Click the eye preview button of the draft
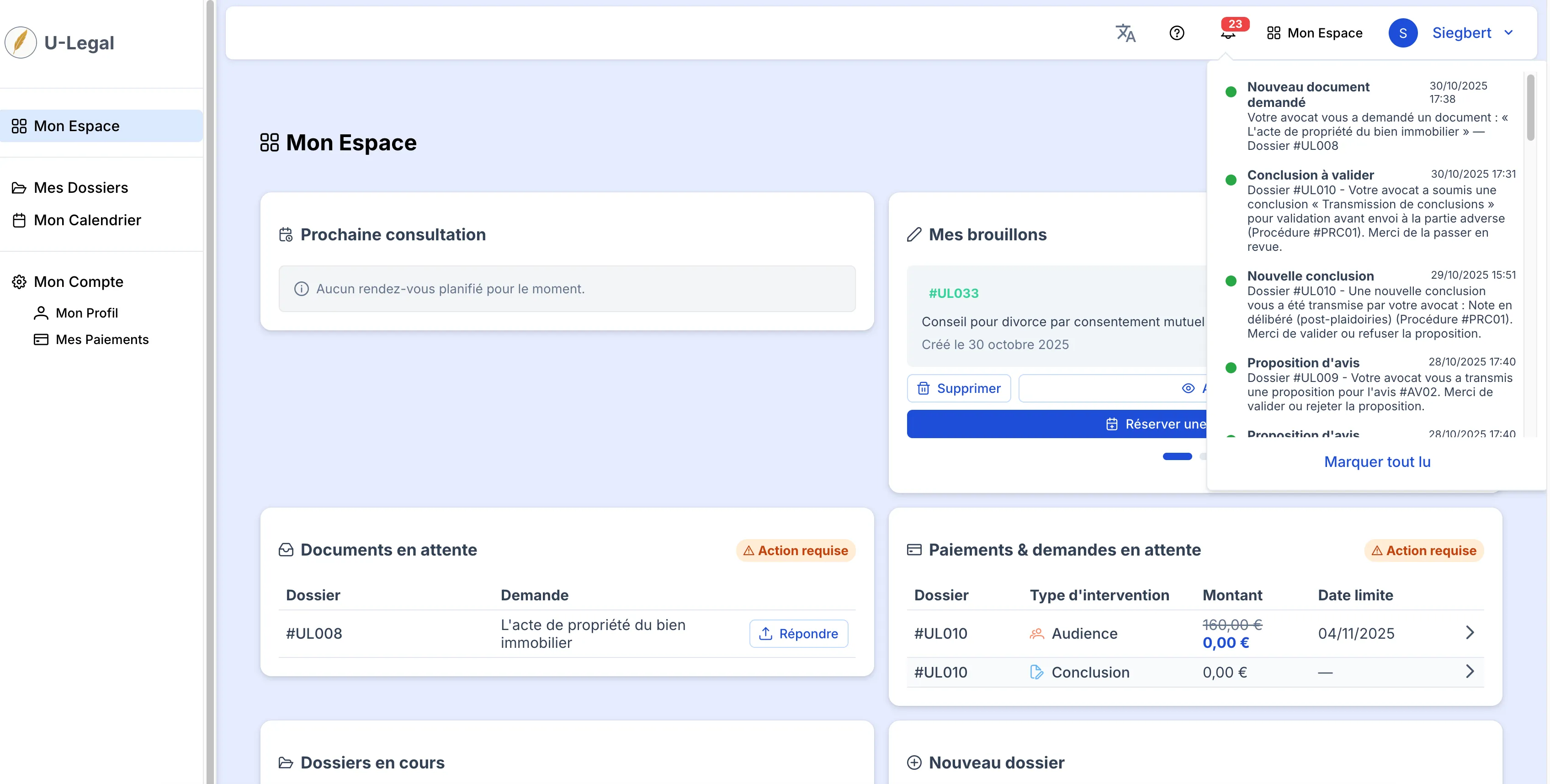The image size is (1550, 784). point(1188,388)
